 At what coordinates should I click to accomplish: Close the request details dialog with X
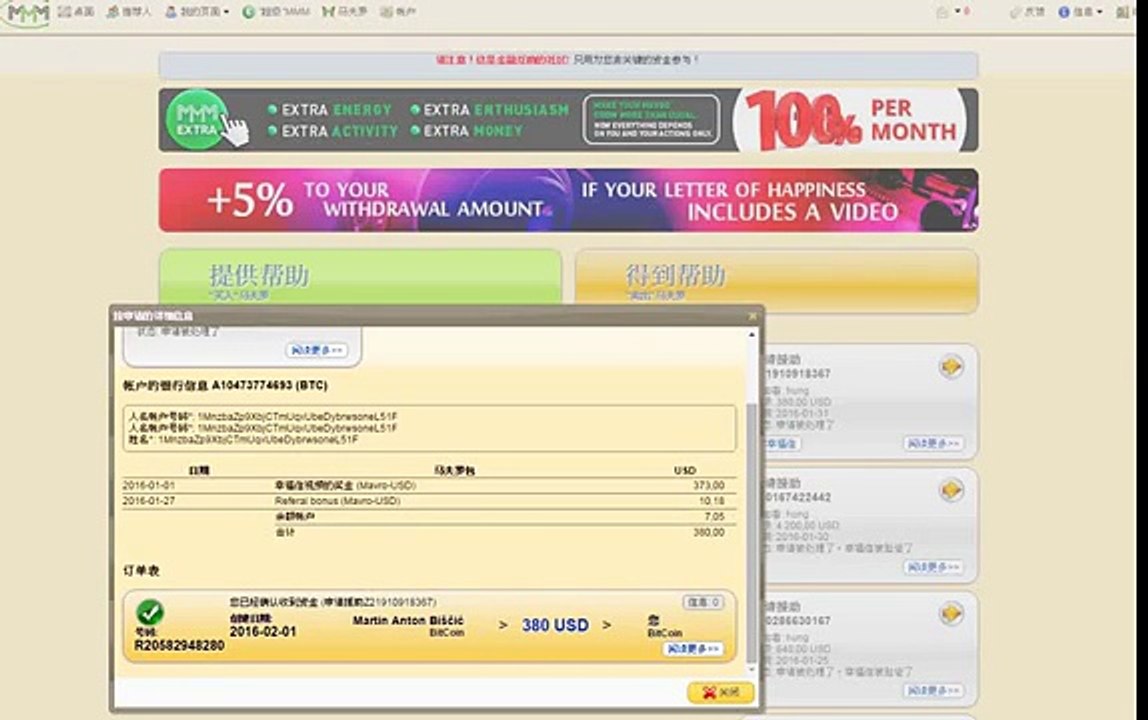coord(752,316)
